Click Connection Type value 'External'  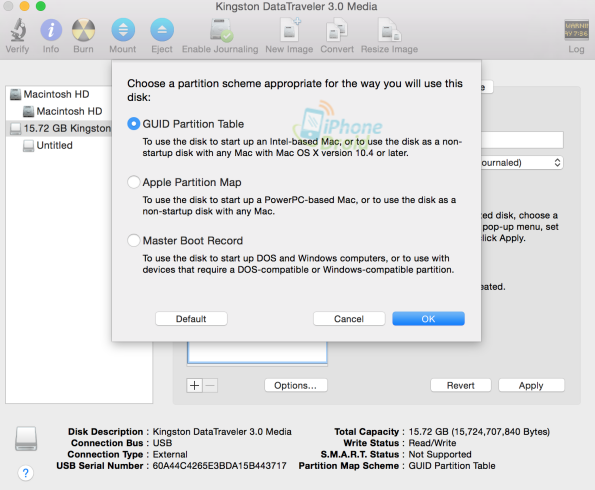170,454
